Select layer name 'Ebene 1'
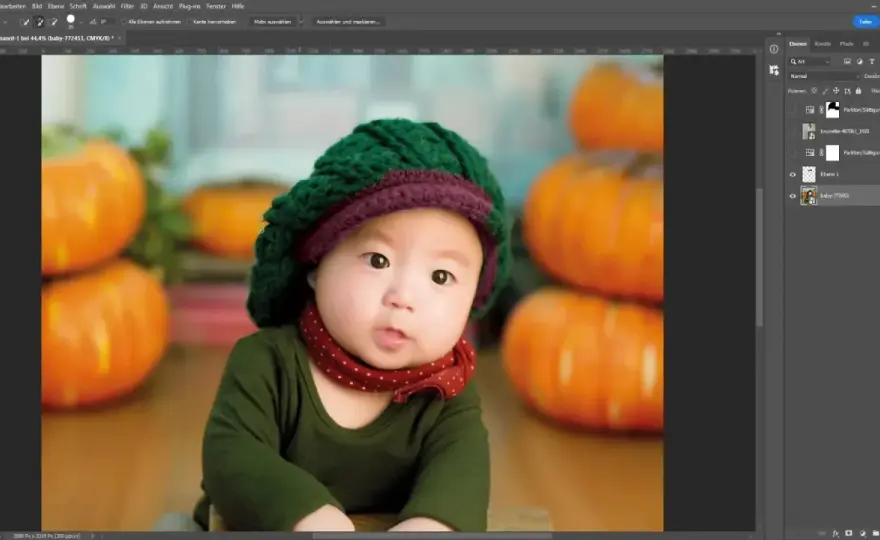 point(829,175)
